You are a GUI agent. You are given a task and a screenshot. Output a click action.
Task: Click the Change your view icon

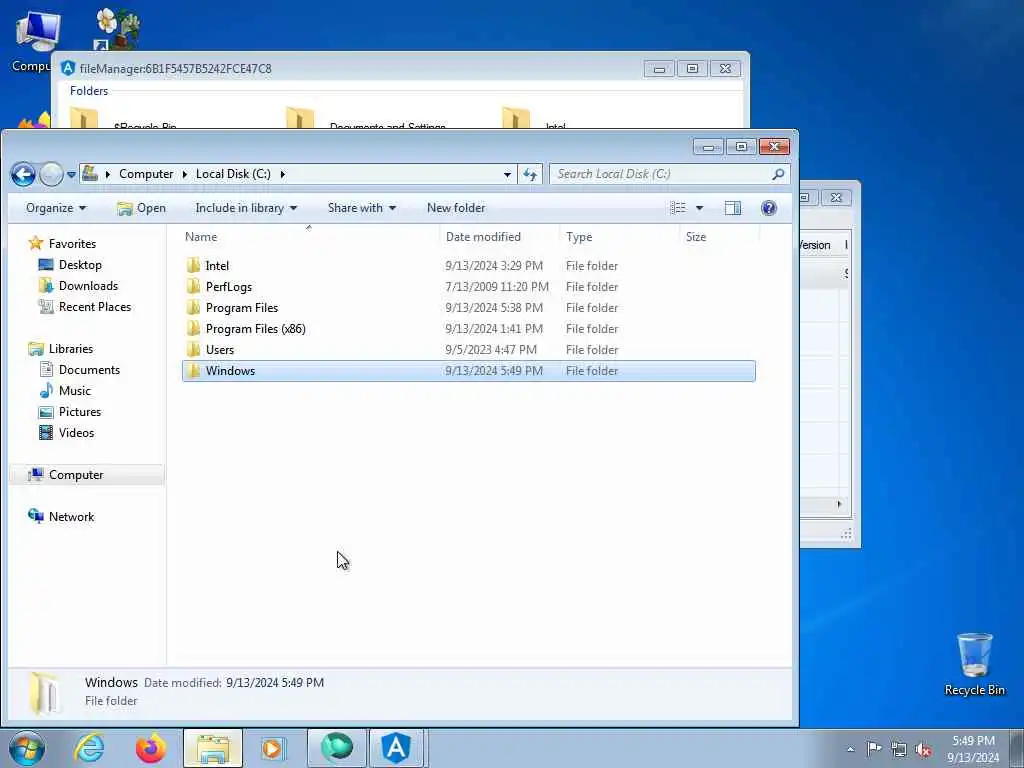[x=678, y=208]
